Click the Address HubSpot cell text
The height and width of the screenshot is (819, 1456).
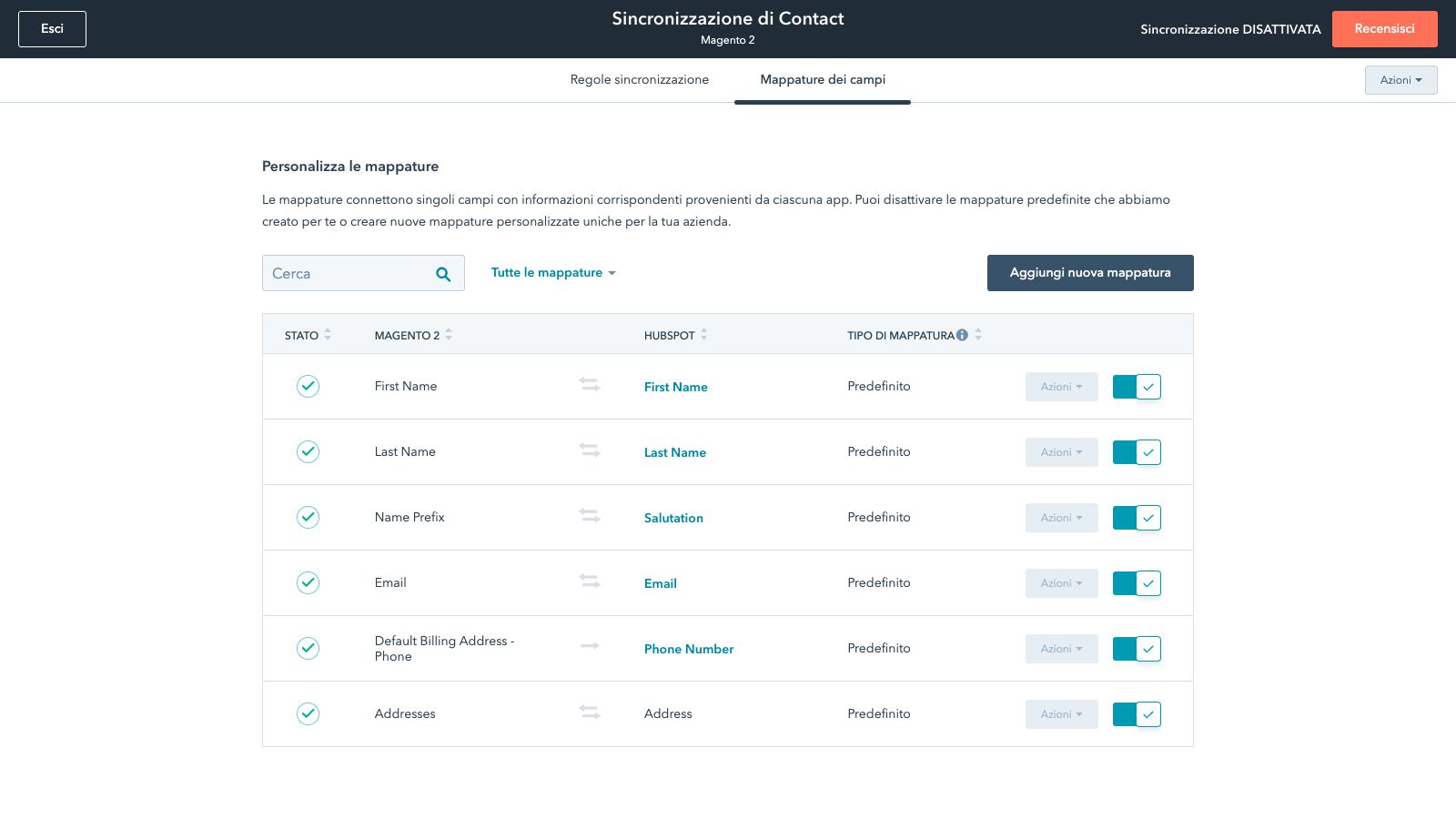click(668, 713)
